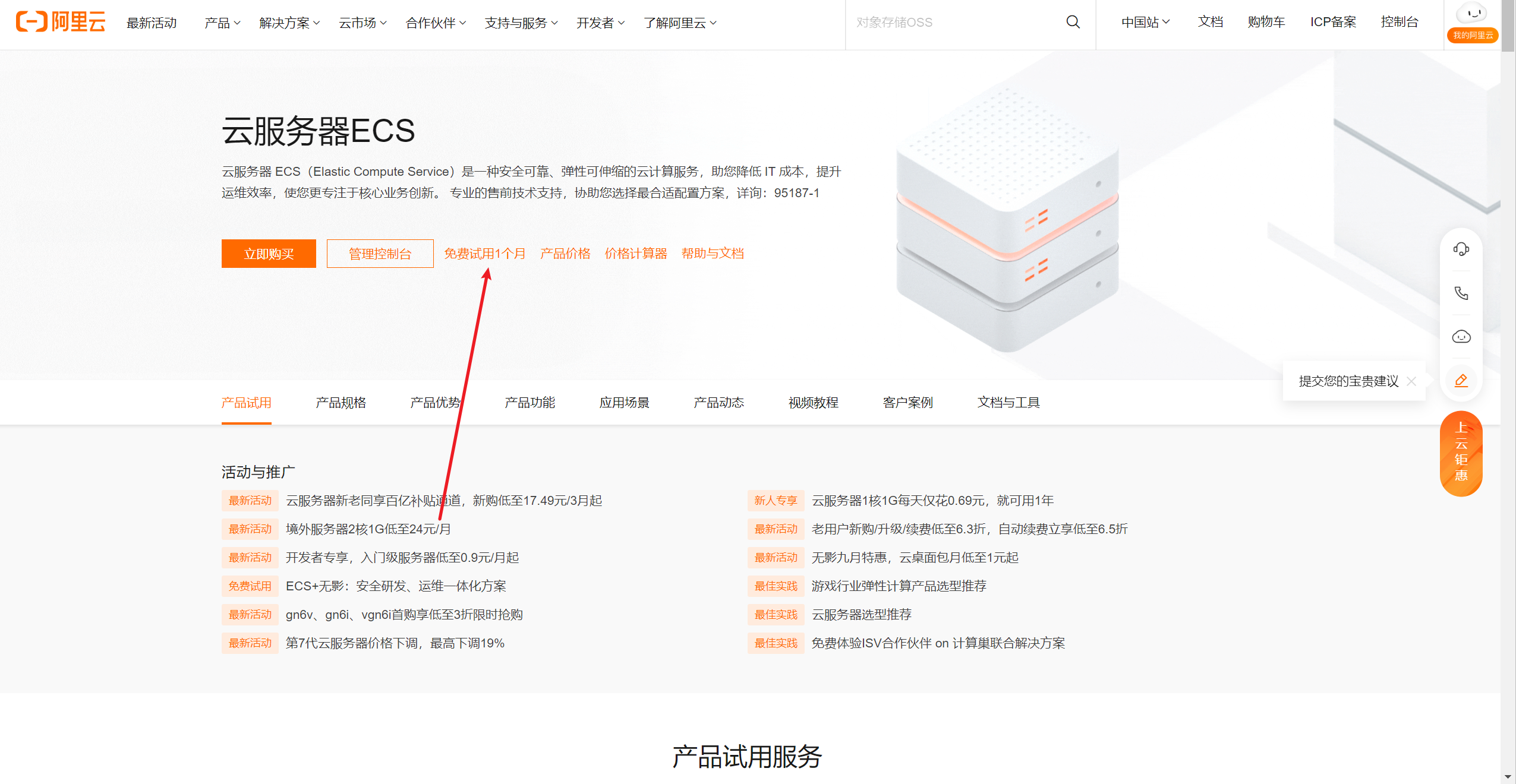Expand the 云市场 dropdown menu
This screenshot has width=1516, height=784.
363,23
